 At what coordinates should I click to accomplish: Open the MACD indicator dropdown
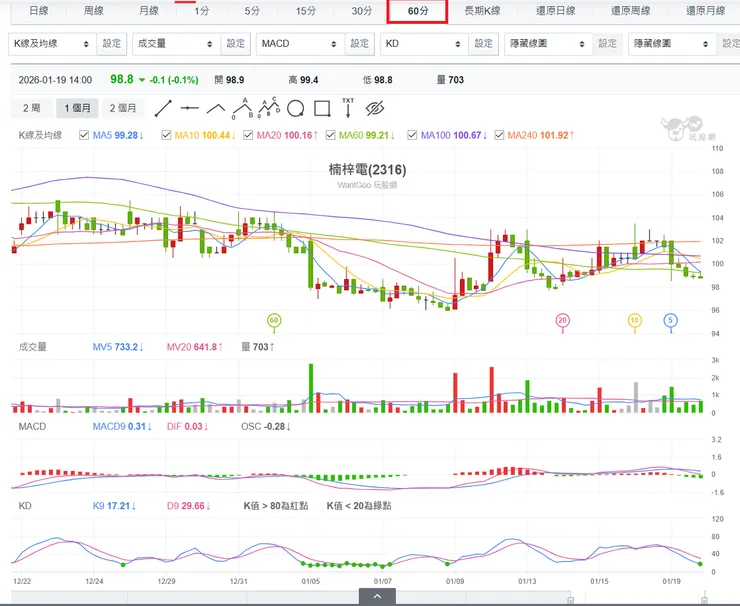point(300,44)
